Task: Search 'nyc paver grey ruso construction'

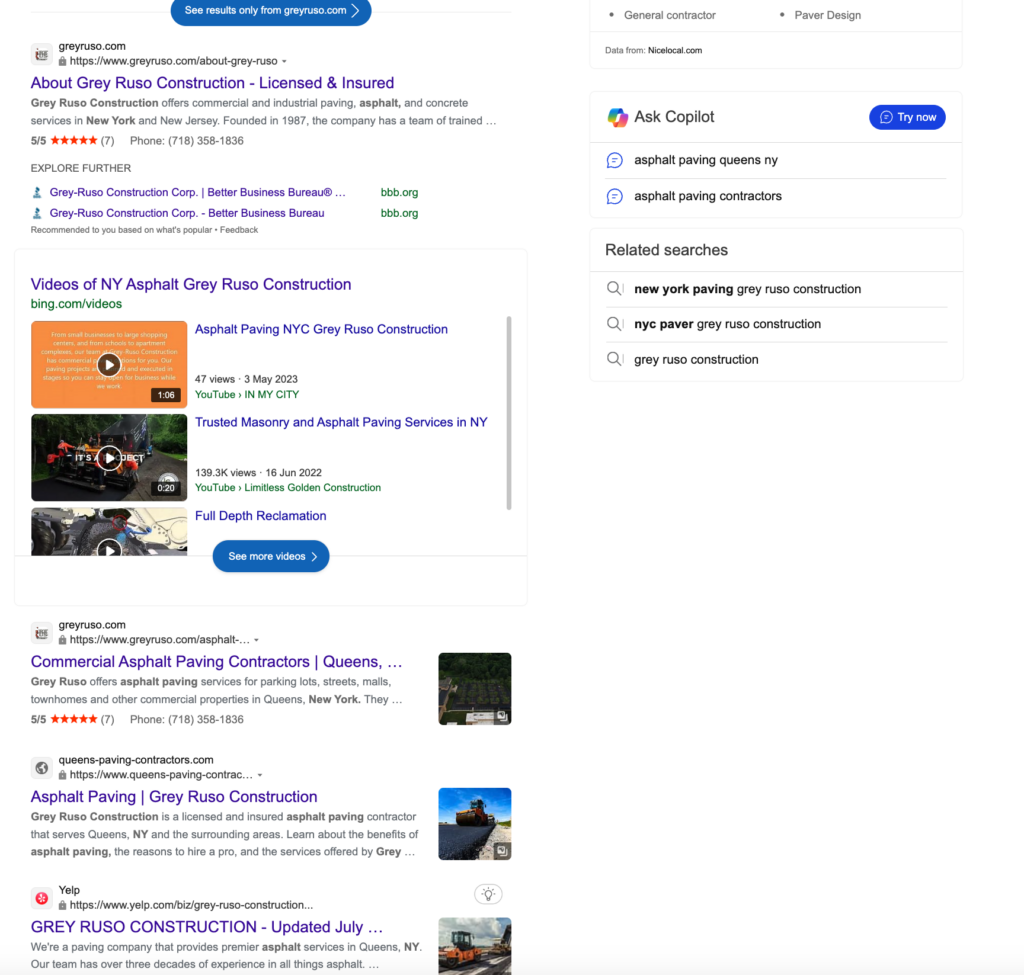Action: [728, 324]
